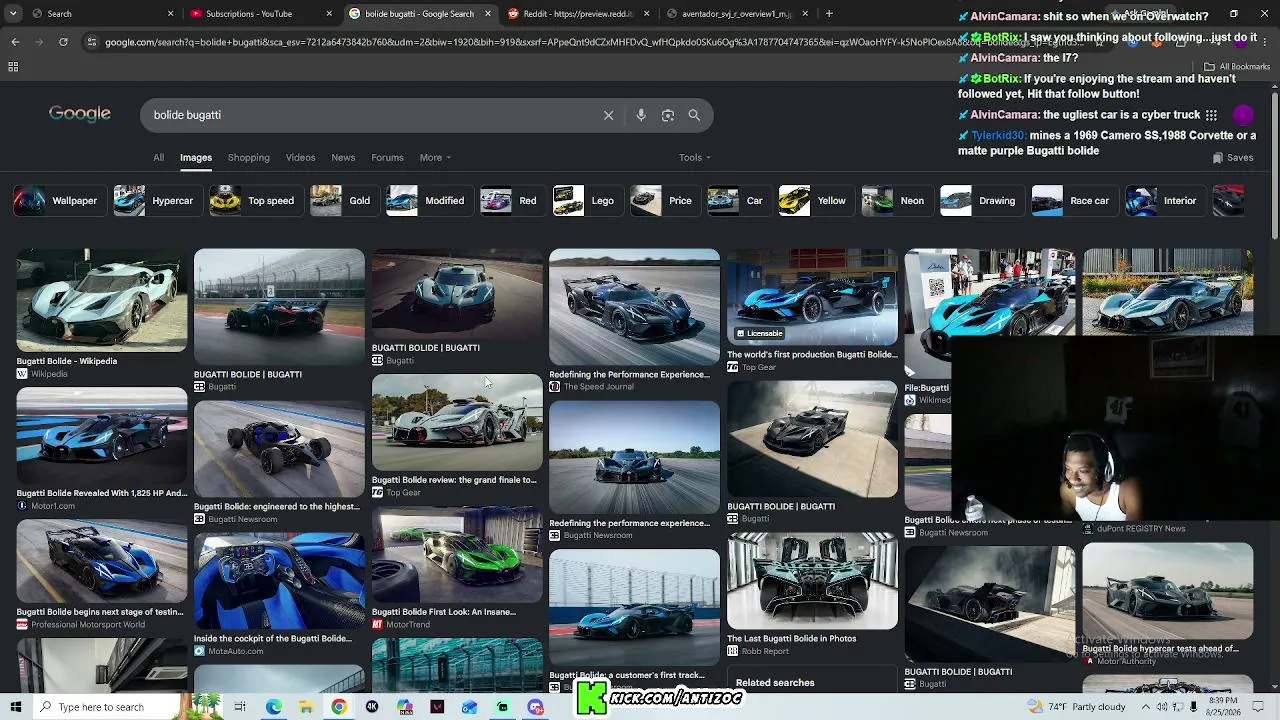Image resolution: width=1280 pixels, height=720 pixels.
Task: Open the Bugatti Bolide review Top Gear image
Action: pyautogui.click(x=457, y=422)
